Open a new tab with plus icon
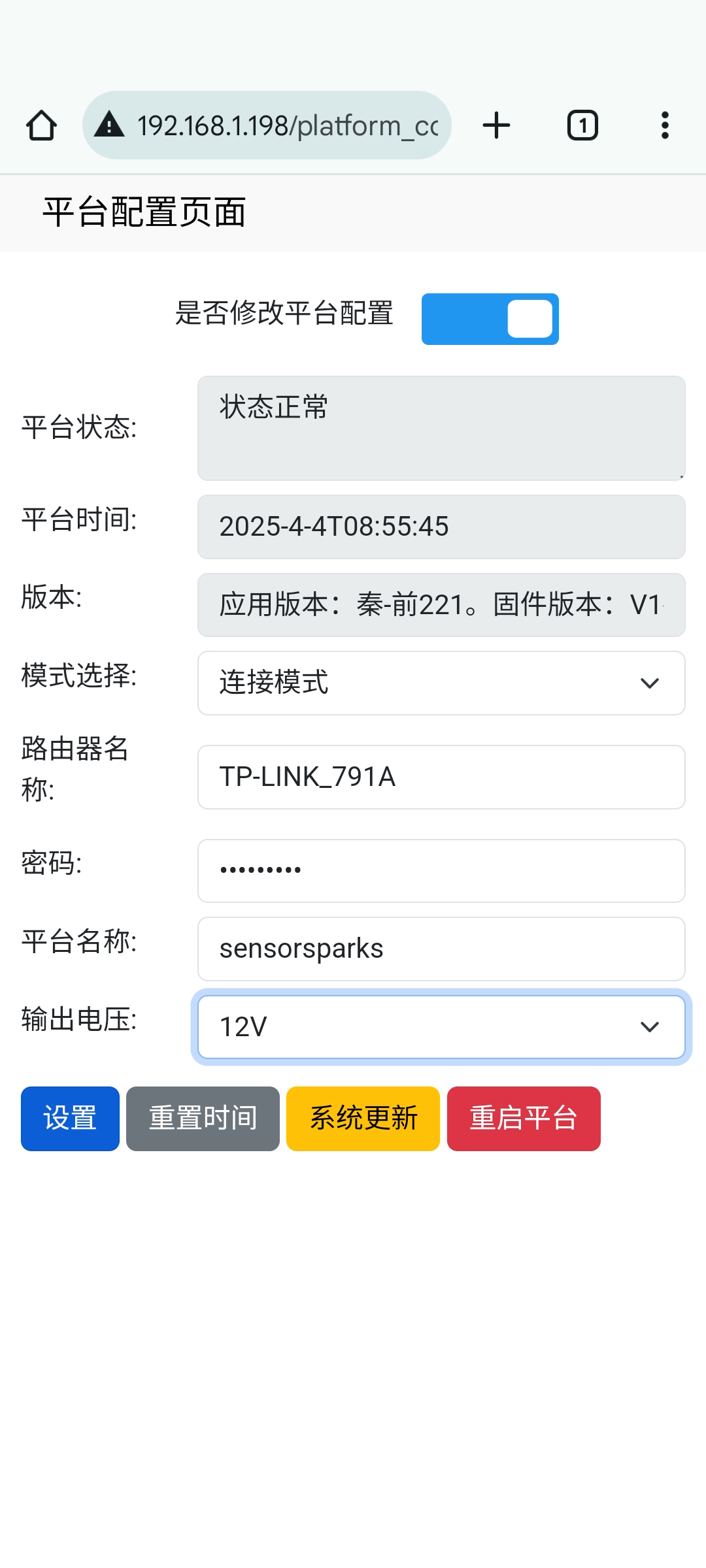Image resolution: width=706 pixels, height=1568 pixels. click(496, 125)
